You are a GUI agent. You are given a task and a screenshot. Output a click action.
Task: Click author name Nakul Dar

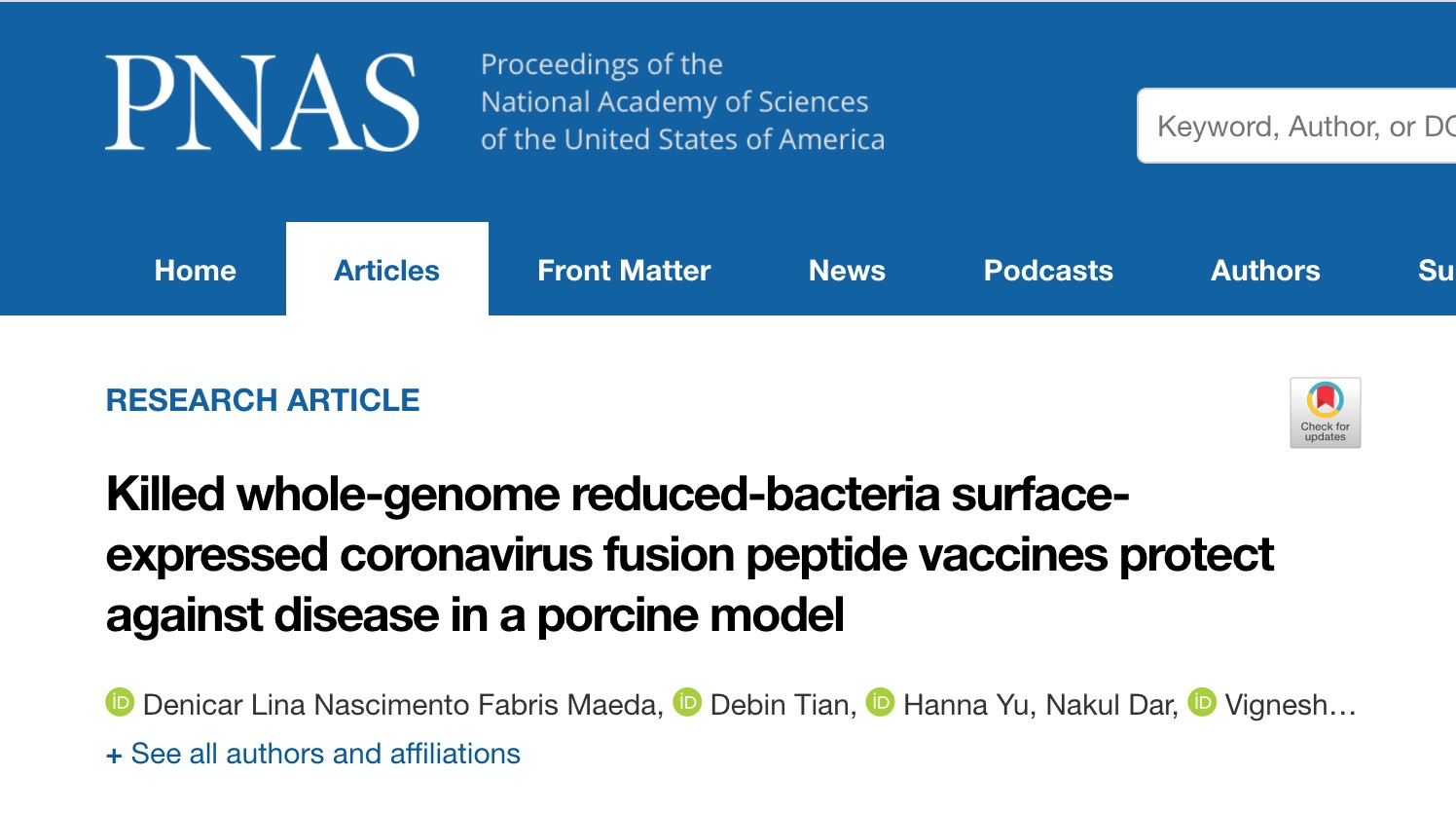1110,704
